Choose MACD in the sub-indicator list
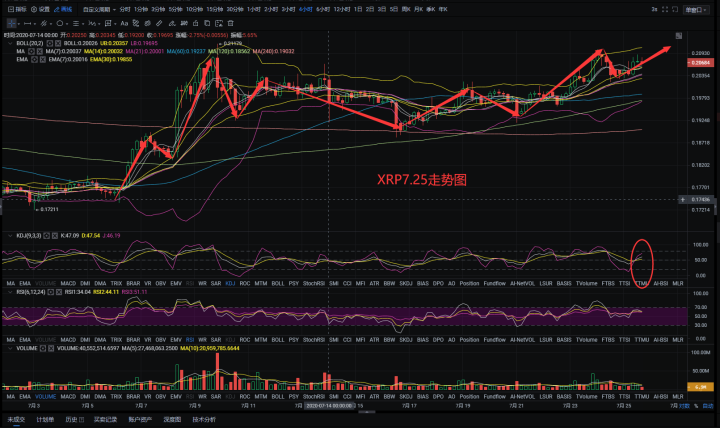Screen dimensions: 720x428 [x=68, y=284]
